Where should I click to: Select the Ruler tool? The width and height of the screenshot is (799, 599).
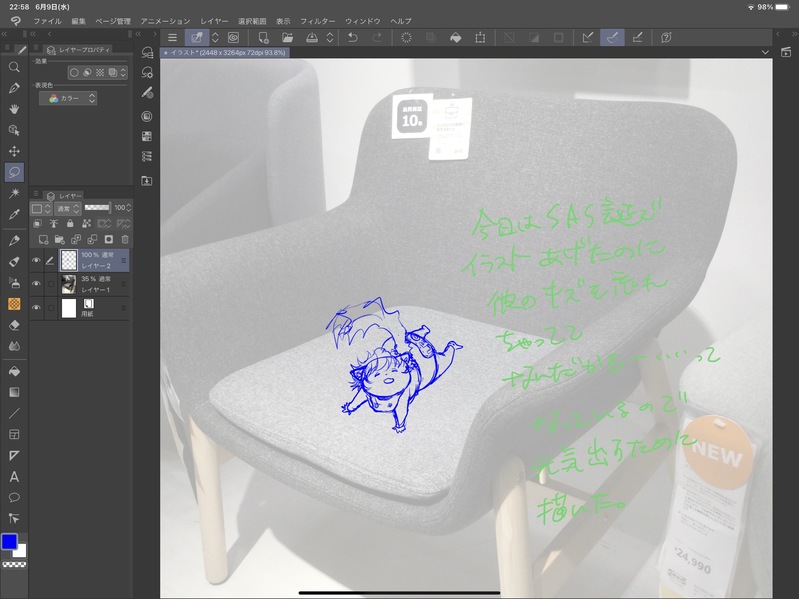(x=14, y=455)
